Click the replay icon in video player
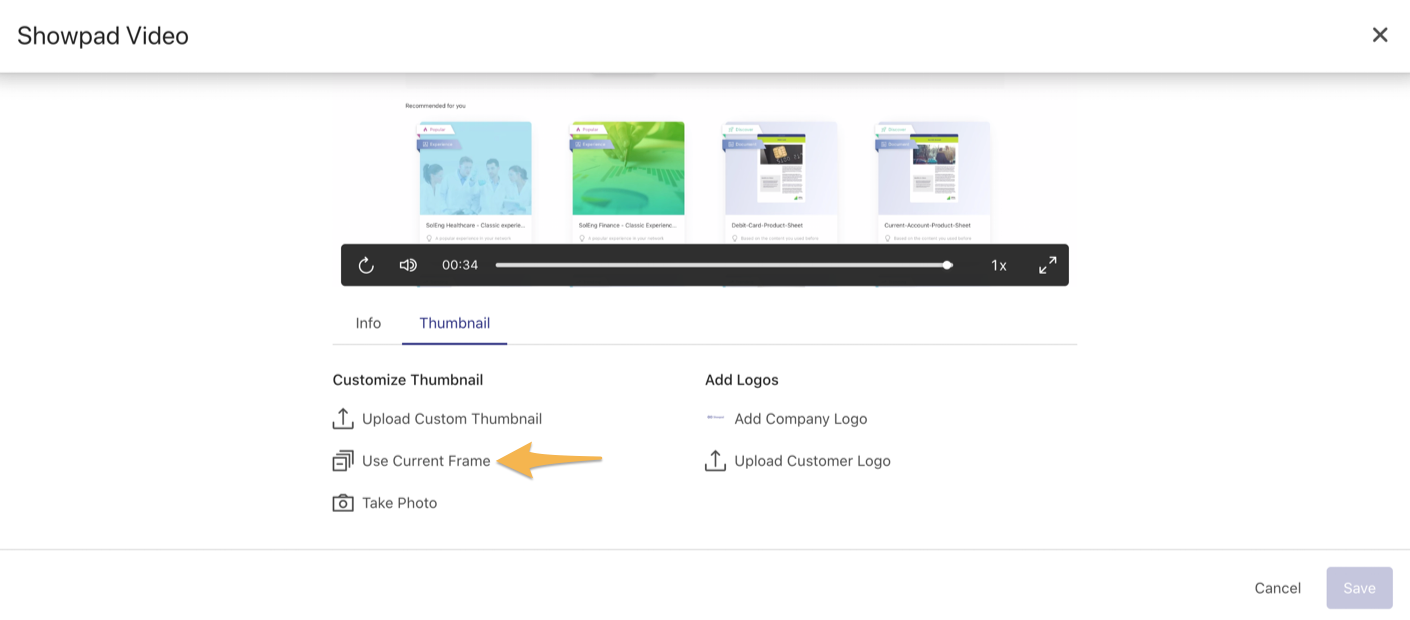This screenshot has width=1410, height=620. click(366, 265)
